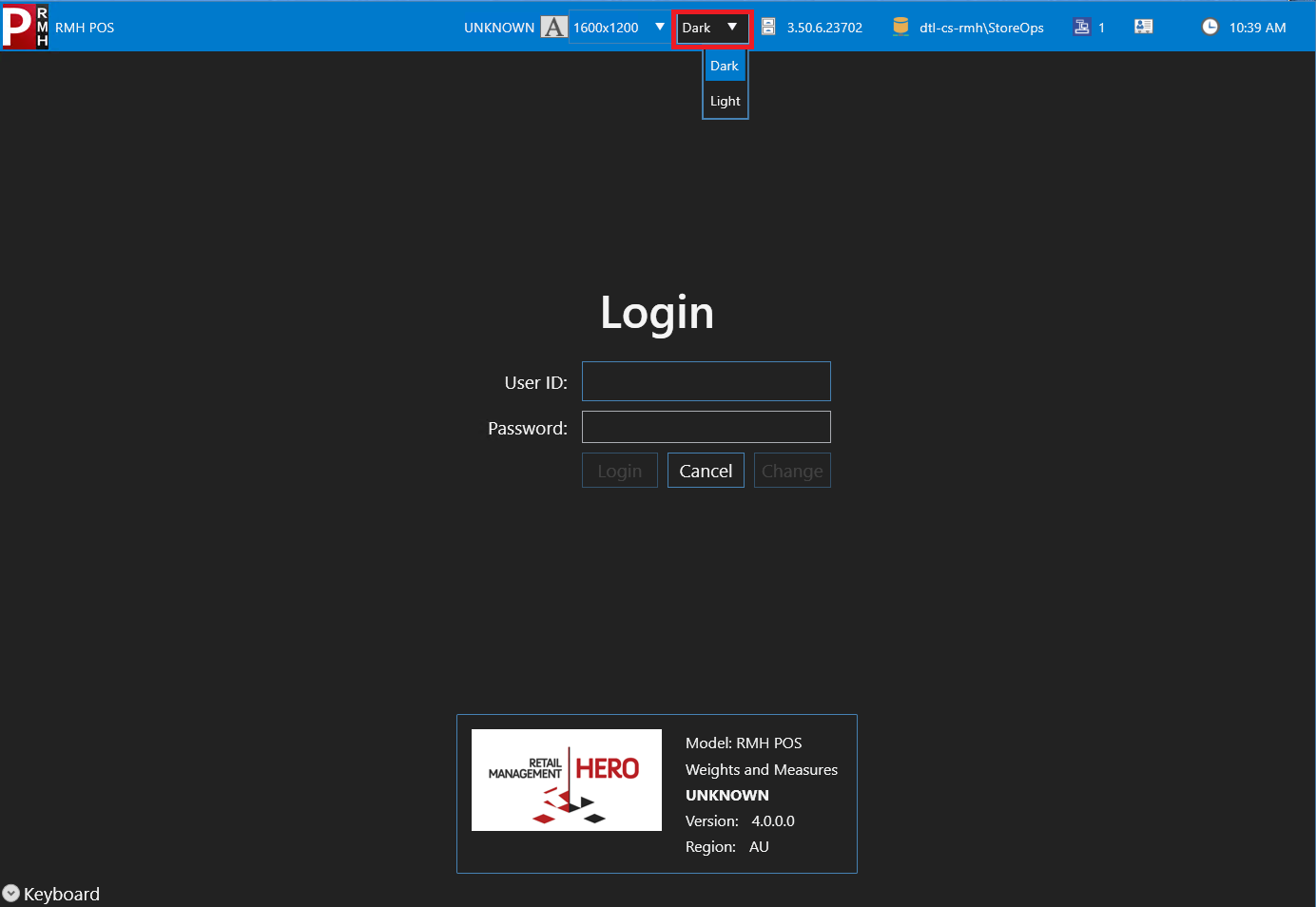Click the register version icon
This screenshot has width=1316, height=907.
pos(768,27)
